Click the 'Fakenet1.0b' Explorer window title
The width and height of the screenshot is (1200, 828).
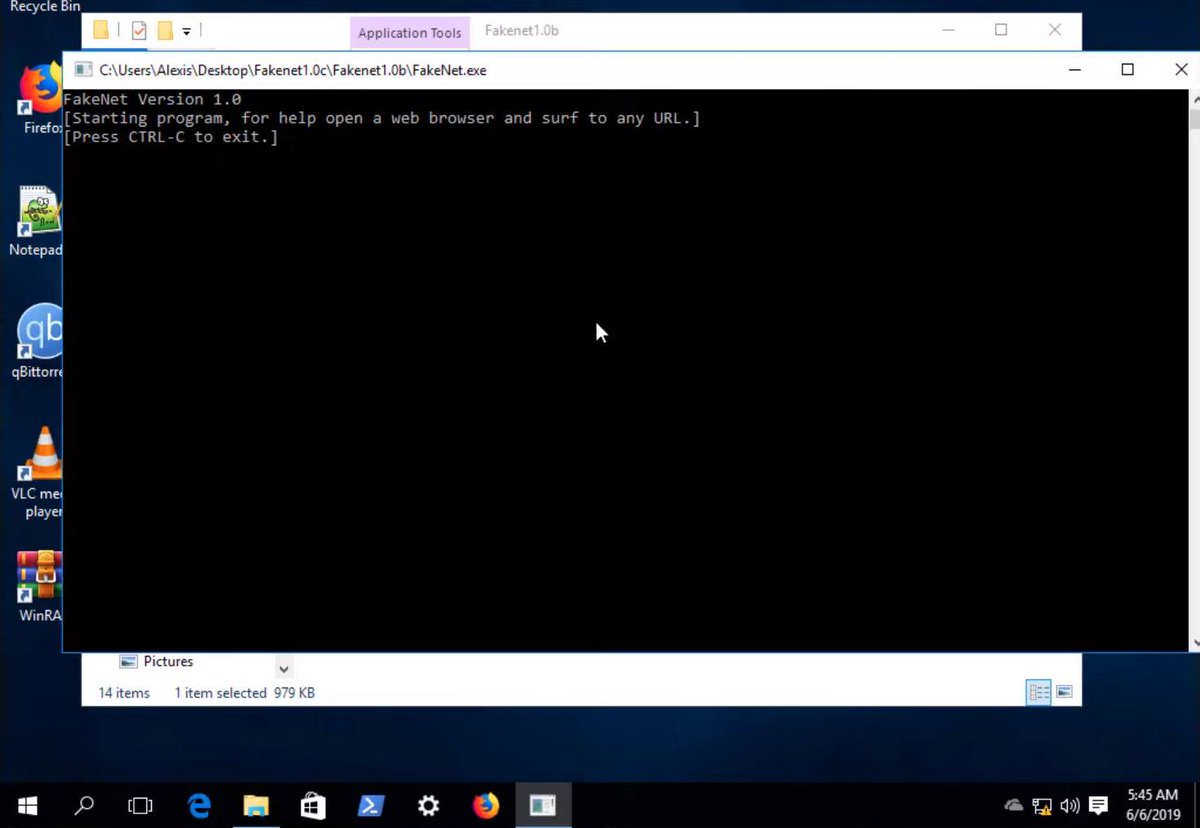click(521, 31)
